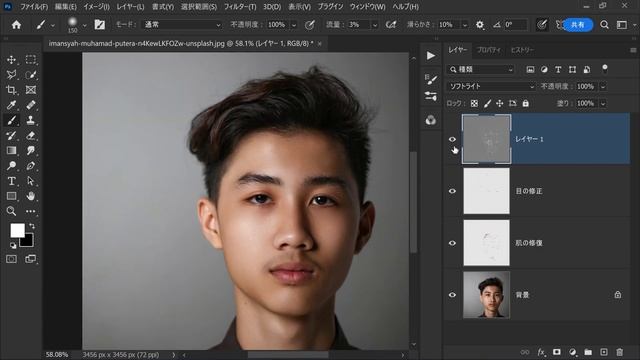
Task: Select the Dodge tool
Action: tap(11, 166)
